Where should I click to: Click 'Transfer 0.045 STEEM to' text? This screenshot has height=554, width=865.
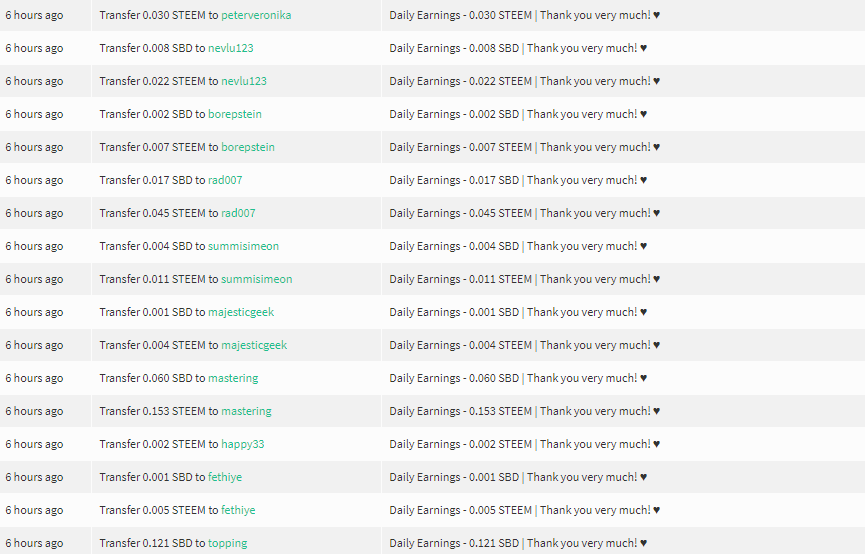159,214
